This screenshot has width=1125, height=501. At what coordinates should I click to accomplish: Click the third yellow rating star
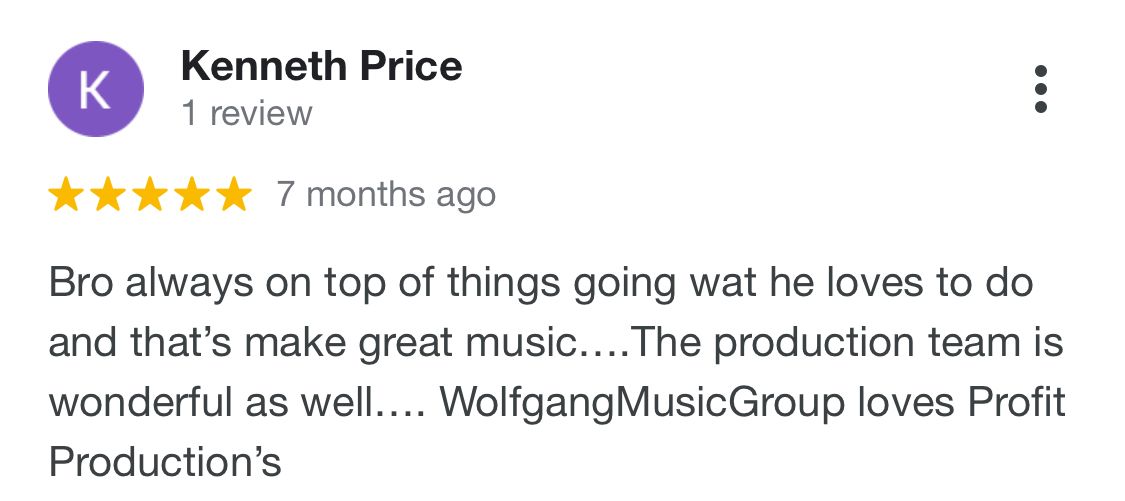(x=149, y=195)
